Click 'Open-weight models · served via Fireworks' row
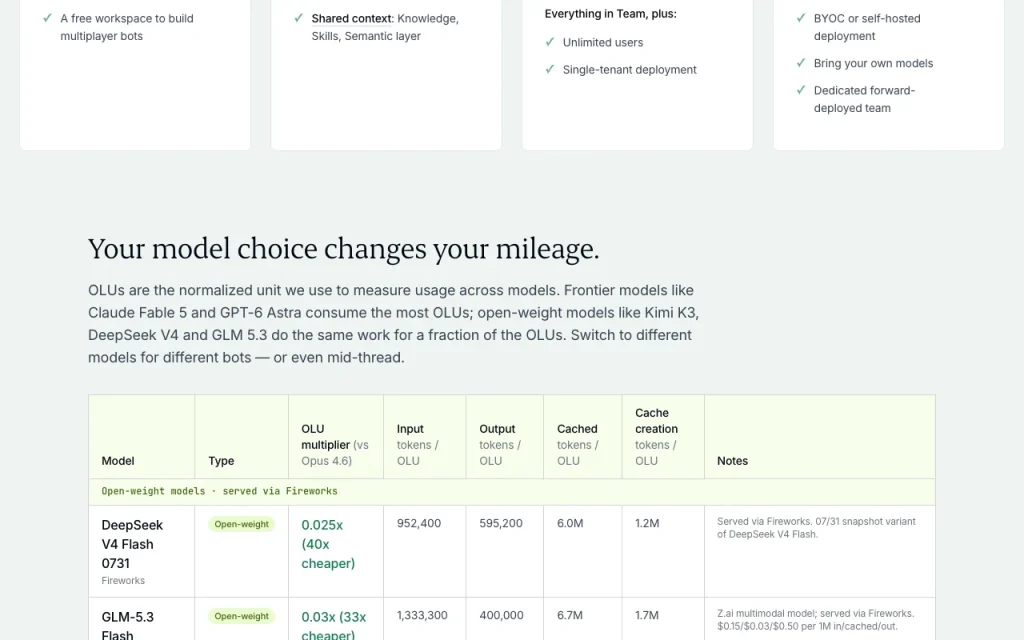Screen dimensions: 1024x640 (512, 492)
